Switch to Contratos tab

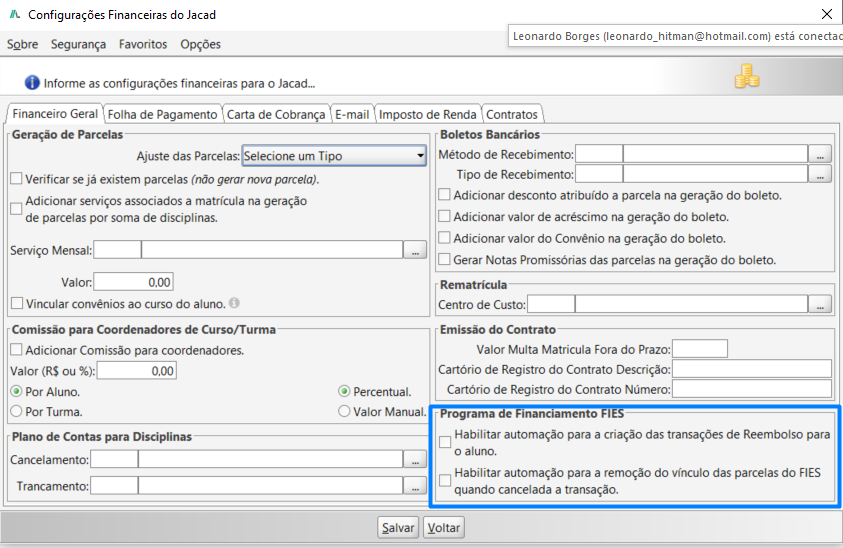pos(512,115)
